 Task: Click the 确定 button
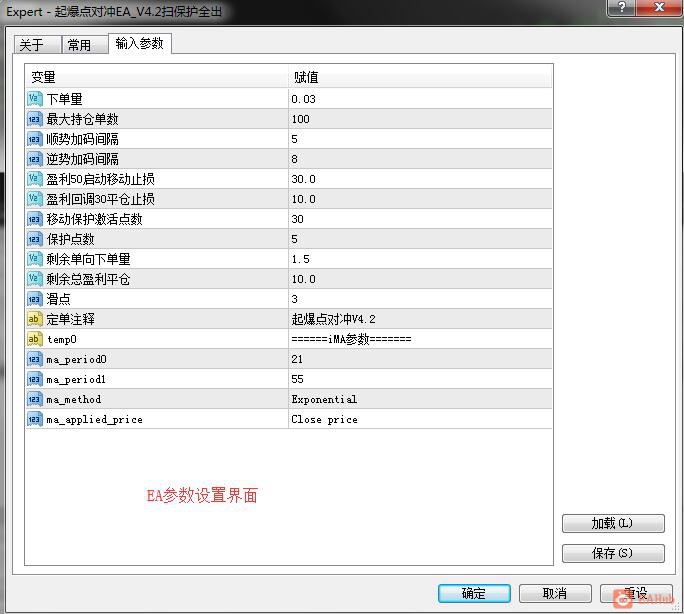(474, 593)
